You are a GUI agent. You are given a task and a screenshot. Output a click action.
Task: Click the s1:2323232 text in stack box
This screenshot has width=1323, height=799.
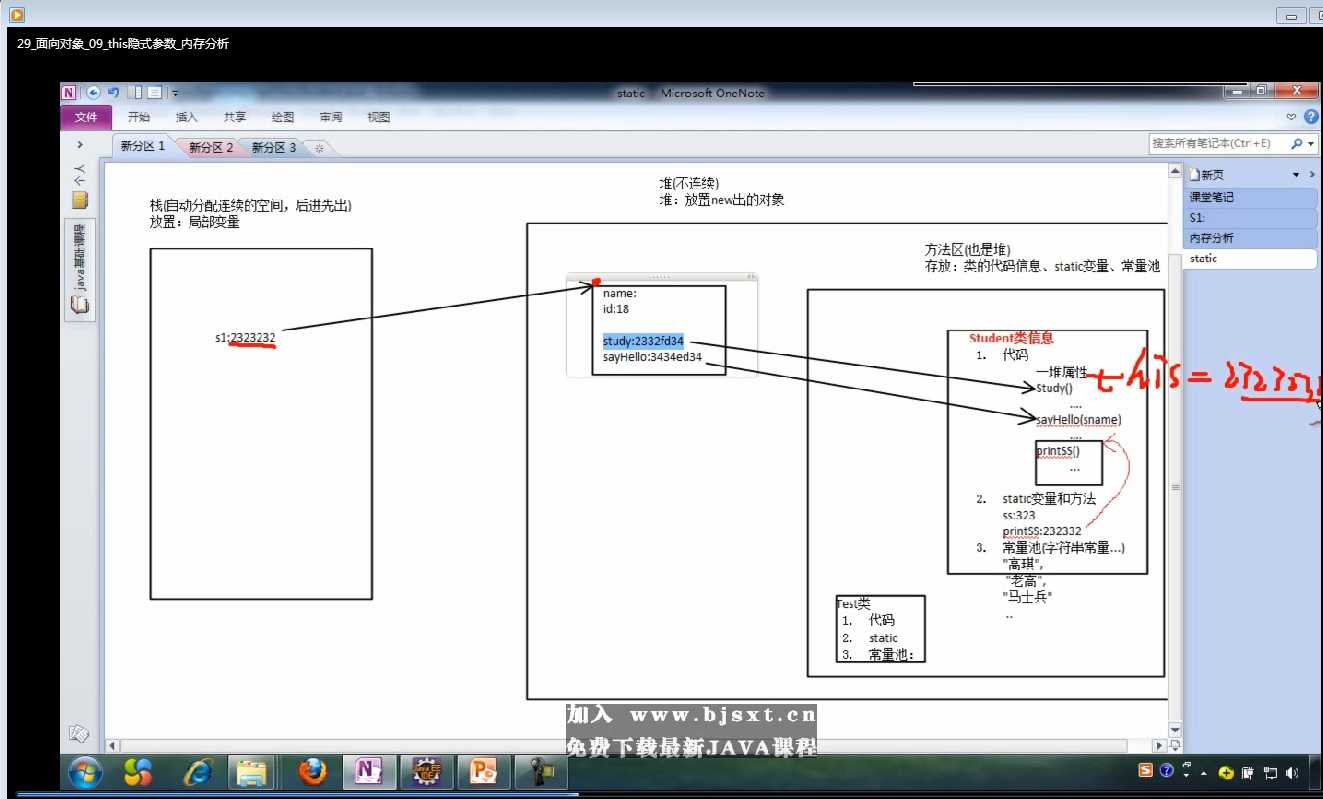245,338
